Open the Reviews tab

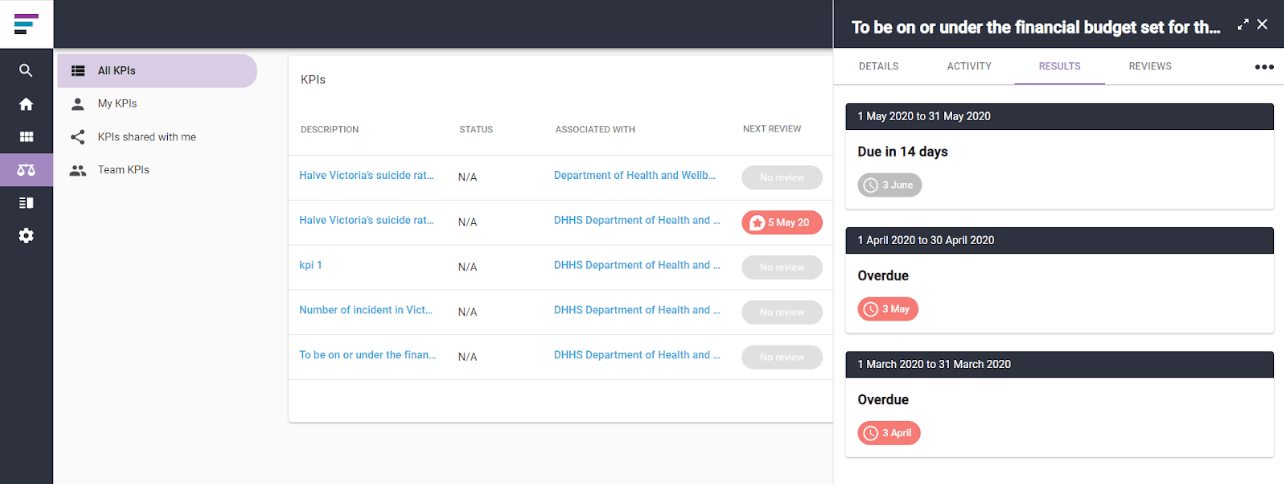click(x=1150, y=66)
